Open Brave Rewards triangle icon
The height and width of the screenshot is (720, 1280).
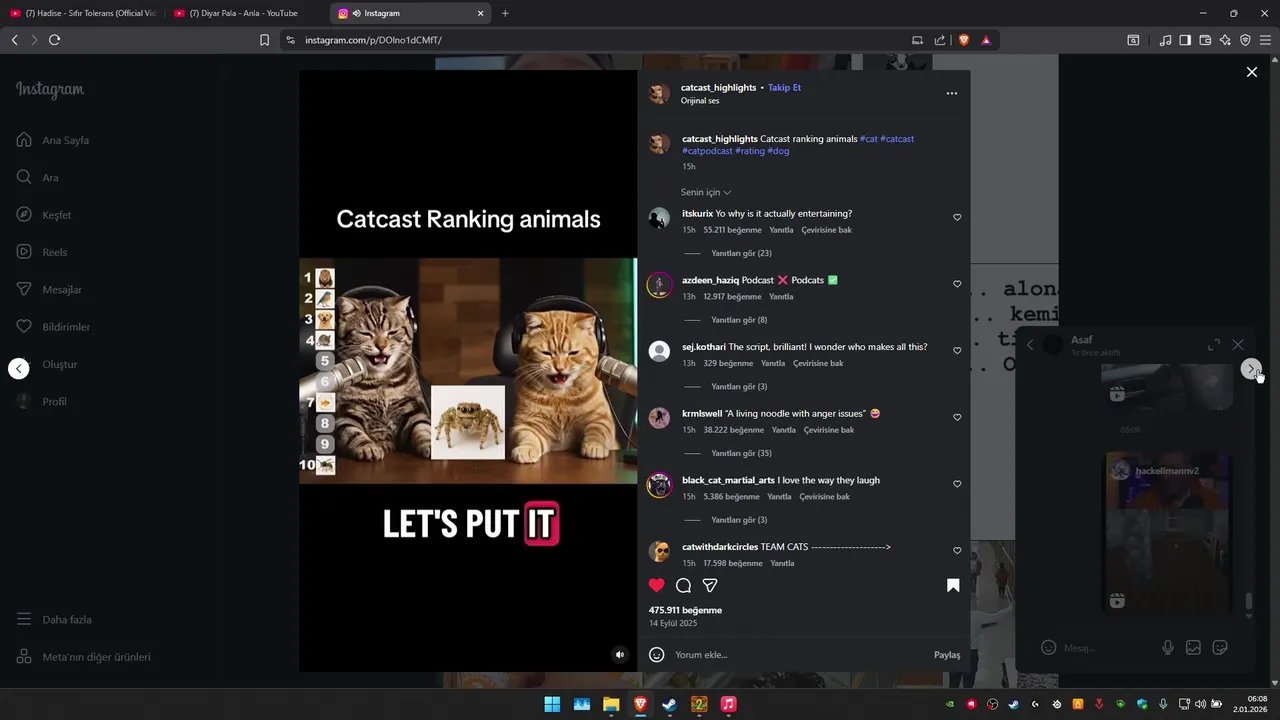tap(986, 40)
